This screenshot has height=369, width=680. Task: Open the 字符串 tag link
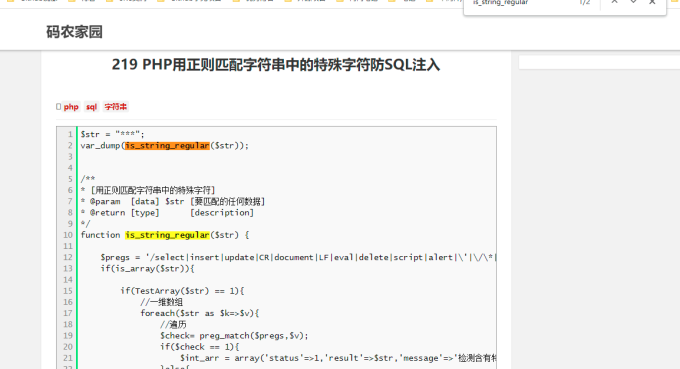point(116,107)
